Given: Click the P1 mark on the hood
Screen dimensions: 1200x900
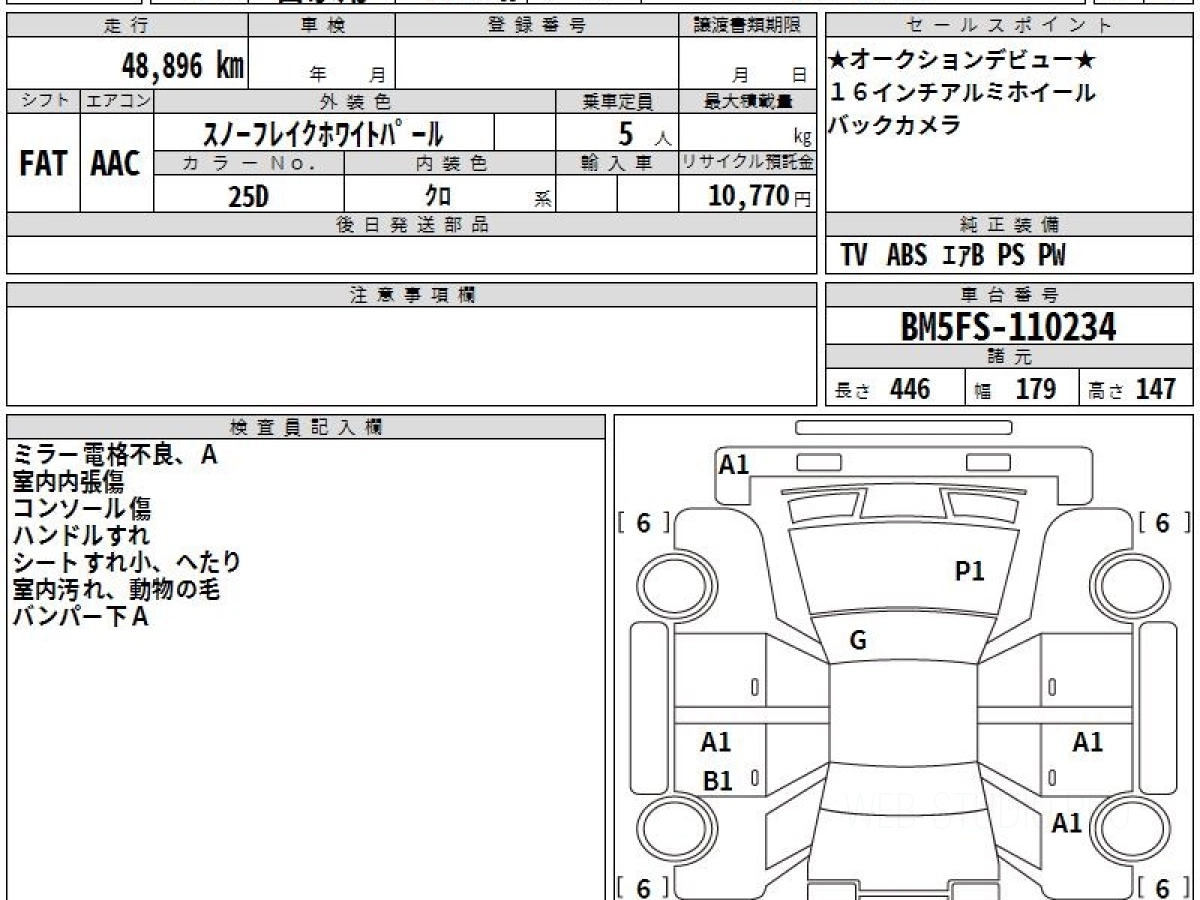Looking at the screenshot, I should pyautogui.click(x=970, y=571).
